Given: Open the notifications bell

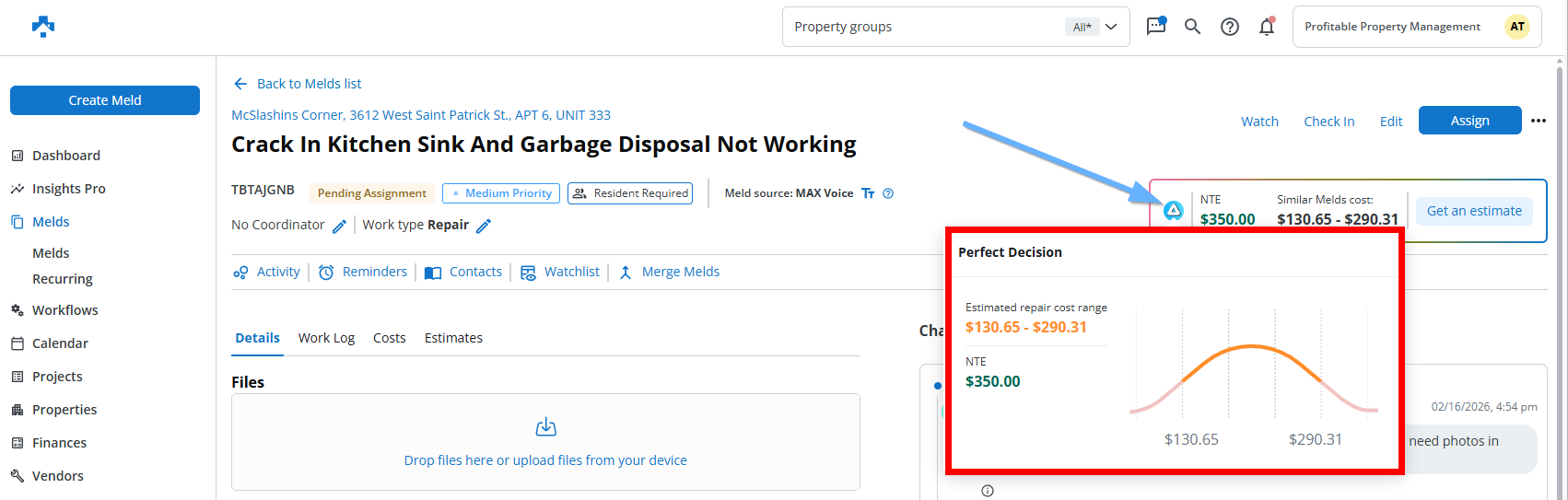Looking at the screenshot, I should (x=1267, y=27).
